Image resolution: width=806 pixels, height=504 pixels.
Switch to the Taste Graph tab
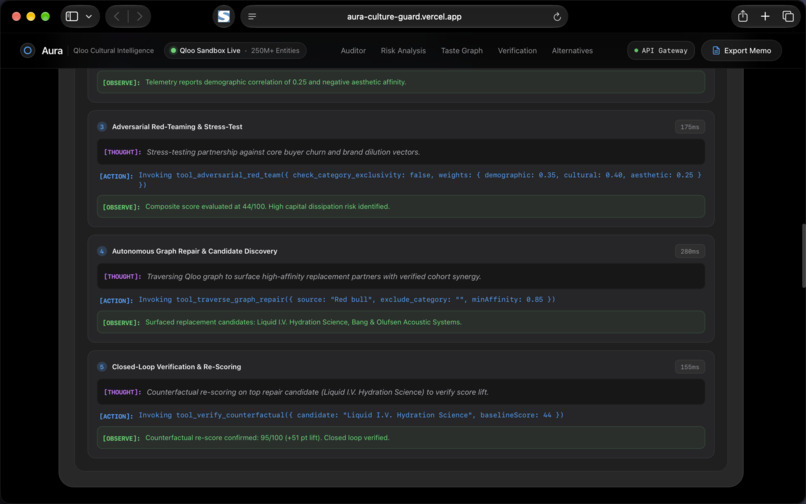[462, 50]
